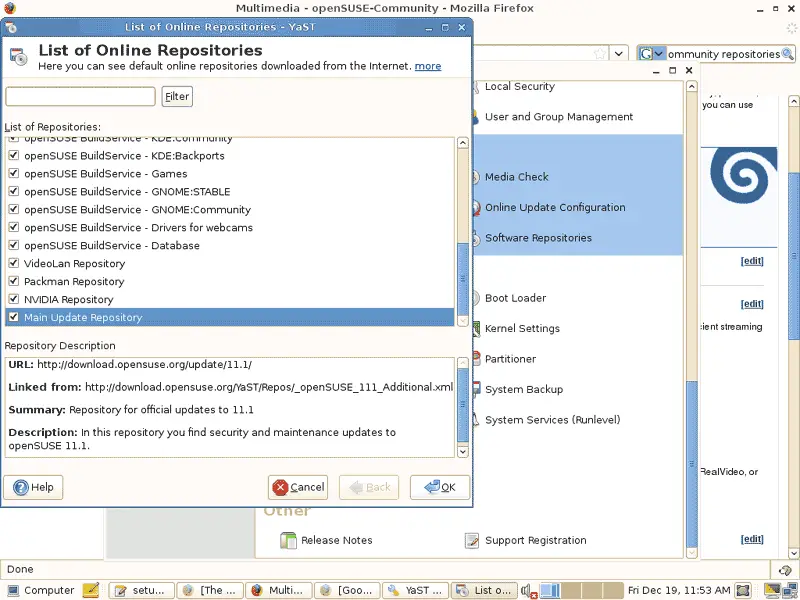
Task: Open Software Repositories in YaST
Action: [538, 238]
